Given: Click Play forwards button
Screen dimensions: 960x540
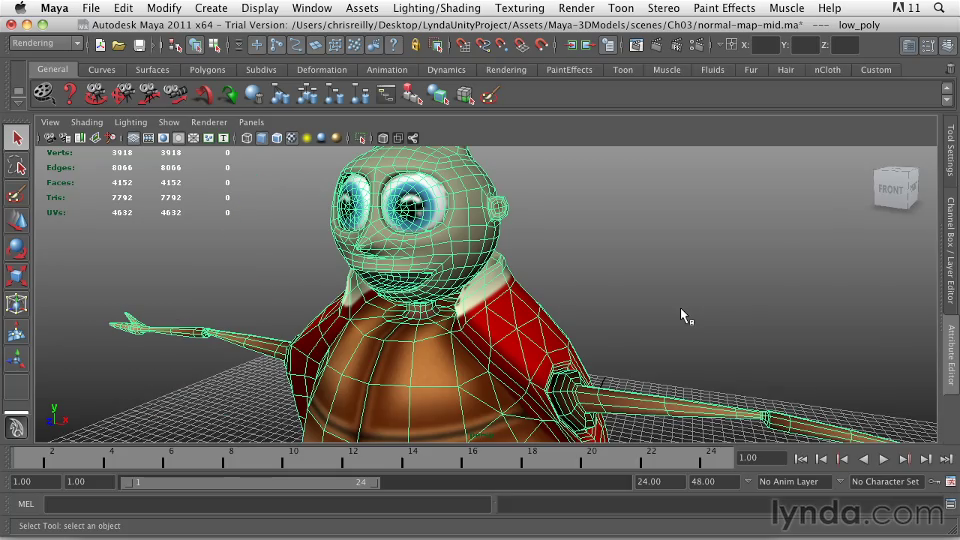Looking at the screenshot, I should (x=883, y=459).
